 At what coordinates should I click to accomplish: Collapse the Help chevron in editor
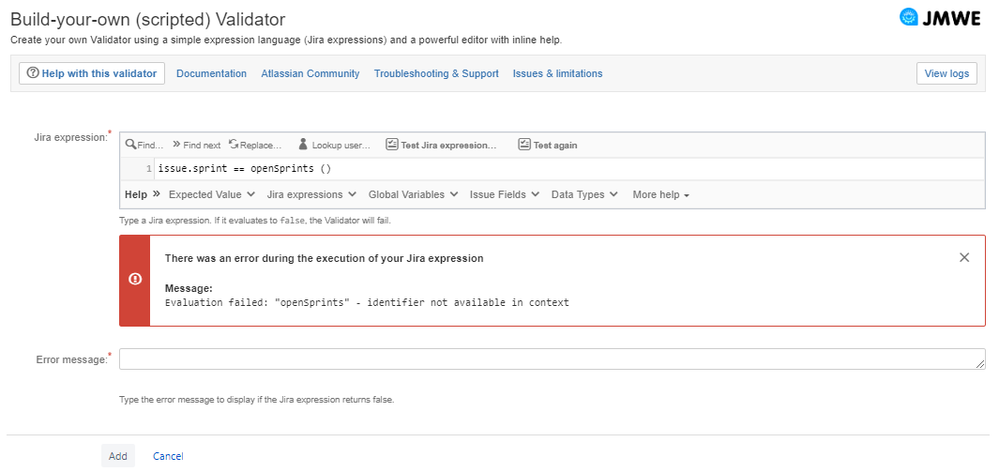point(157,194)
